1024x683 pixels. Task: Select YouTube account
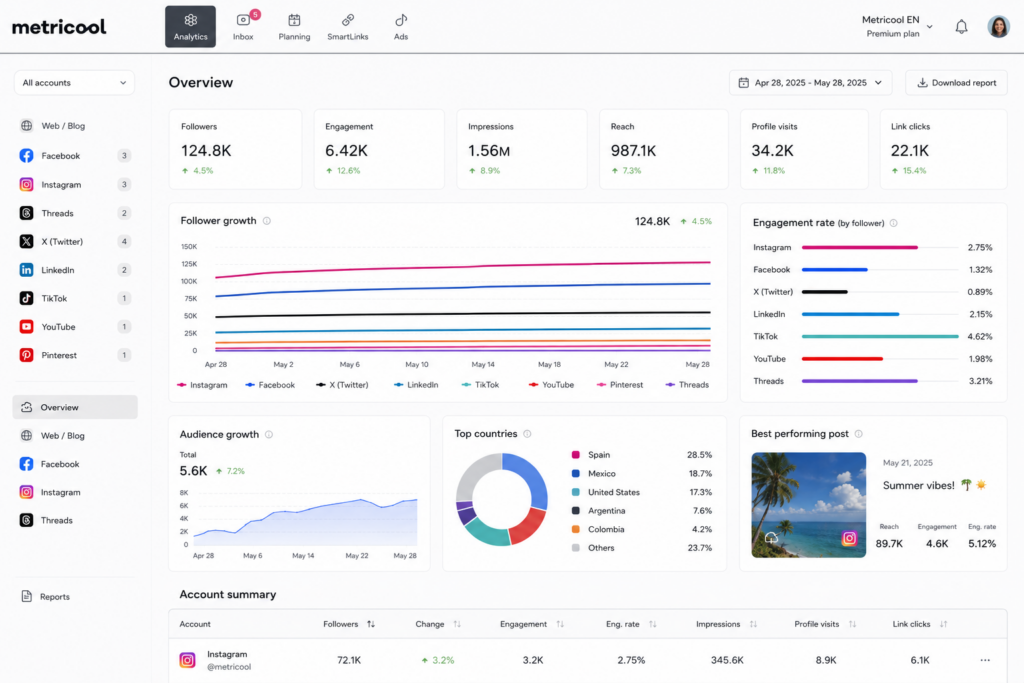coord(74,326)
